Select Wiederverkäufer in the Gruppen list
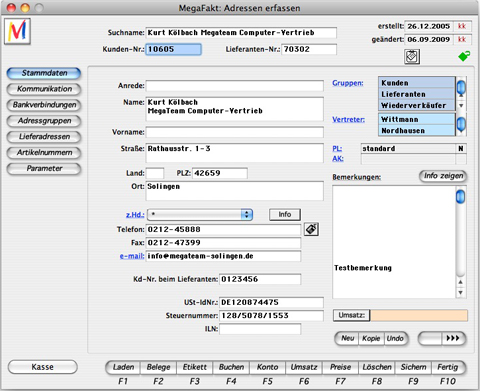The image size is (480, 391). 417,105
